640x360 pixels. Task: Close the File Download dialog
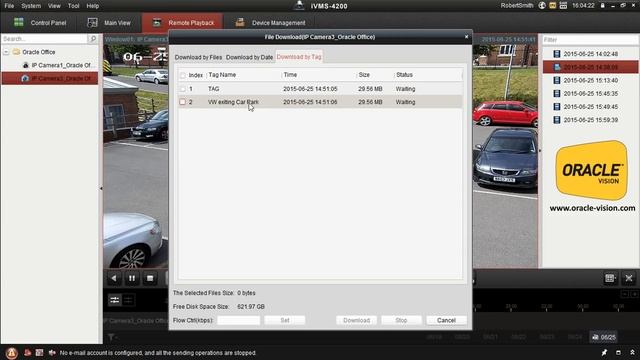tap(467, 37)
